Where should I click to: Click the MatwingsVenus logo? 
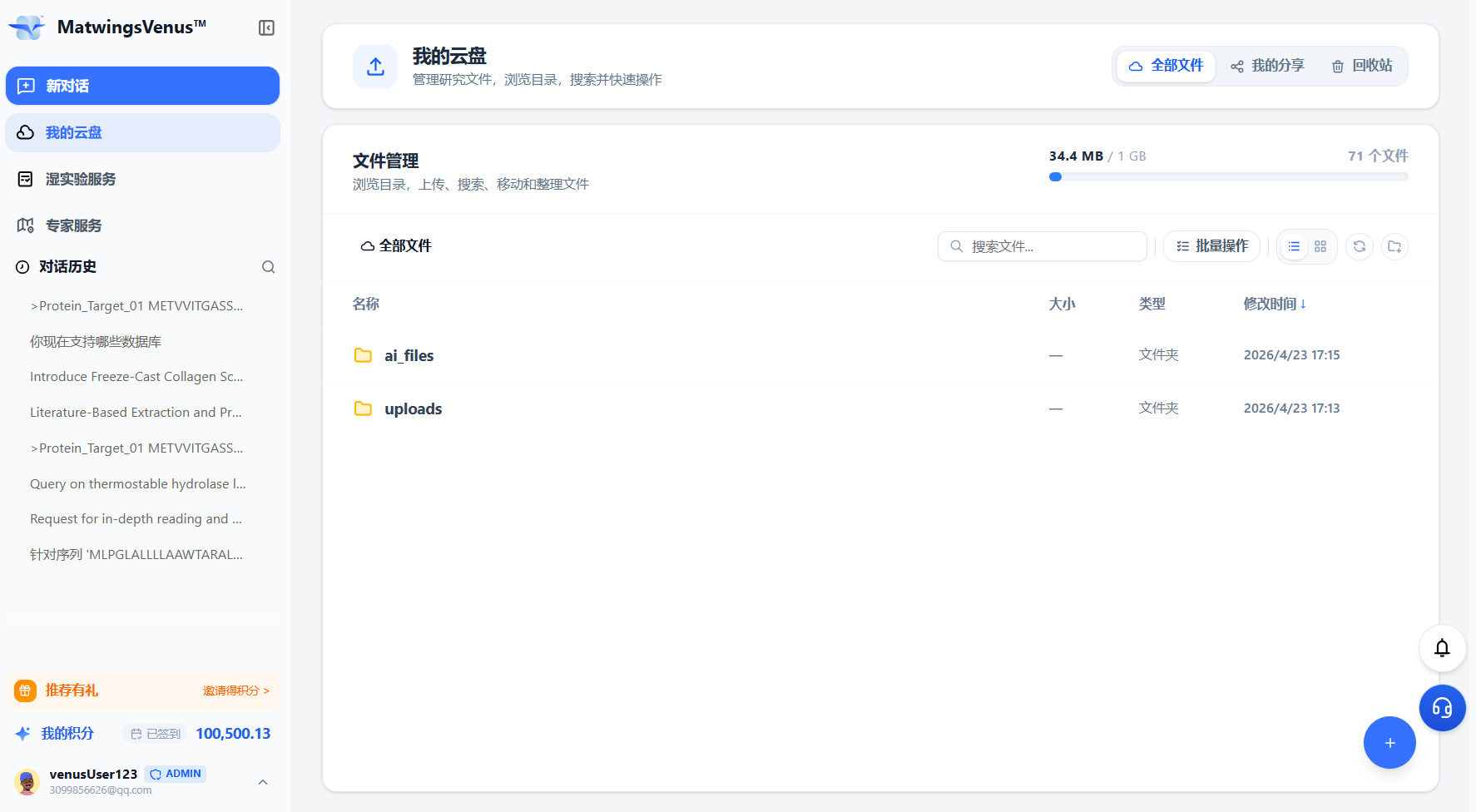pyautogui.click(x=27, y=27)
